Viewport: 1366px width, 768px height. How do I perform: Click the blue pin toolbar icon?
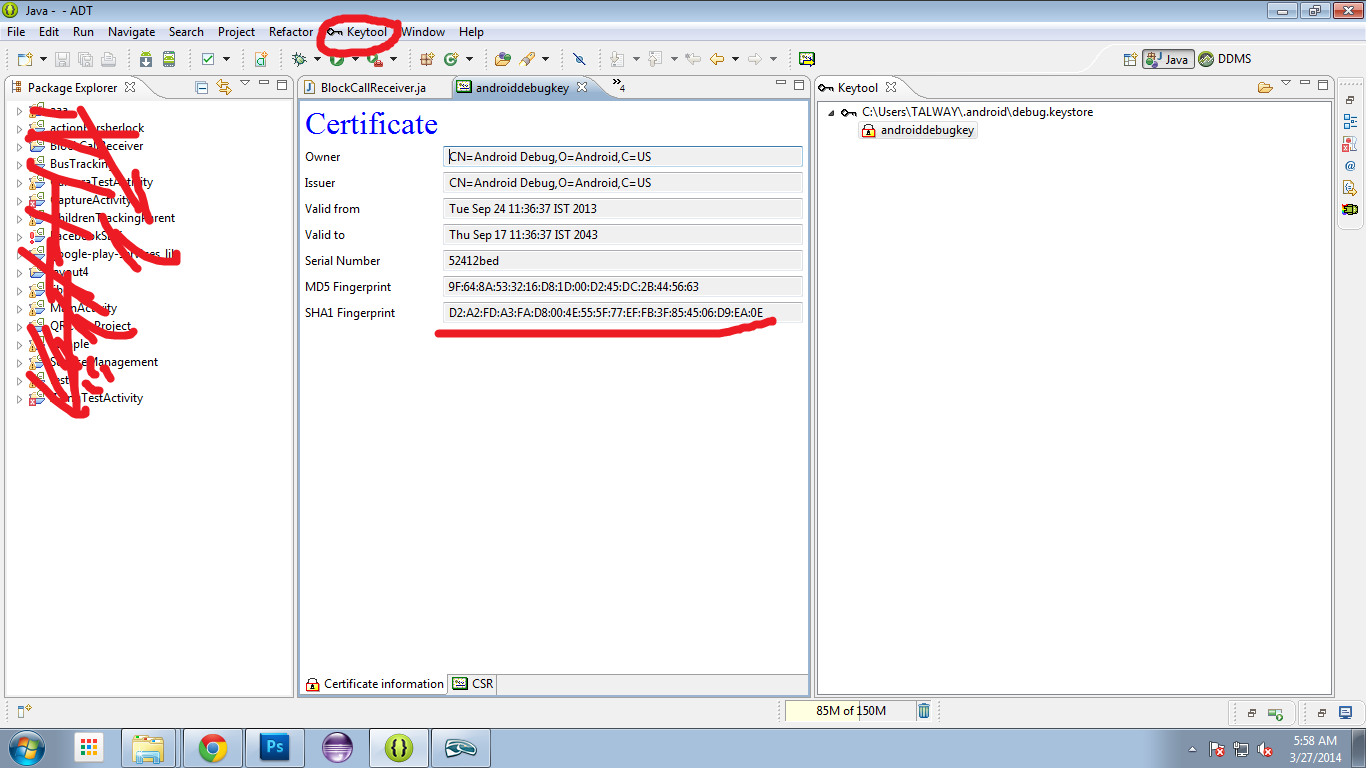[x=579, y=59]
